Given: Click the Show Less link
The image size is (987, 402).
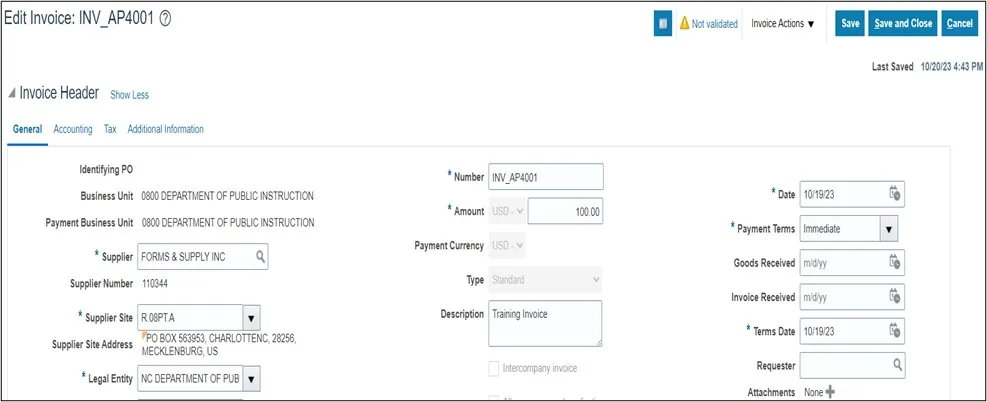Looking at the screenshot, I should (129, 95).
